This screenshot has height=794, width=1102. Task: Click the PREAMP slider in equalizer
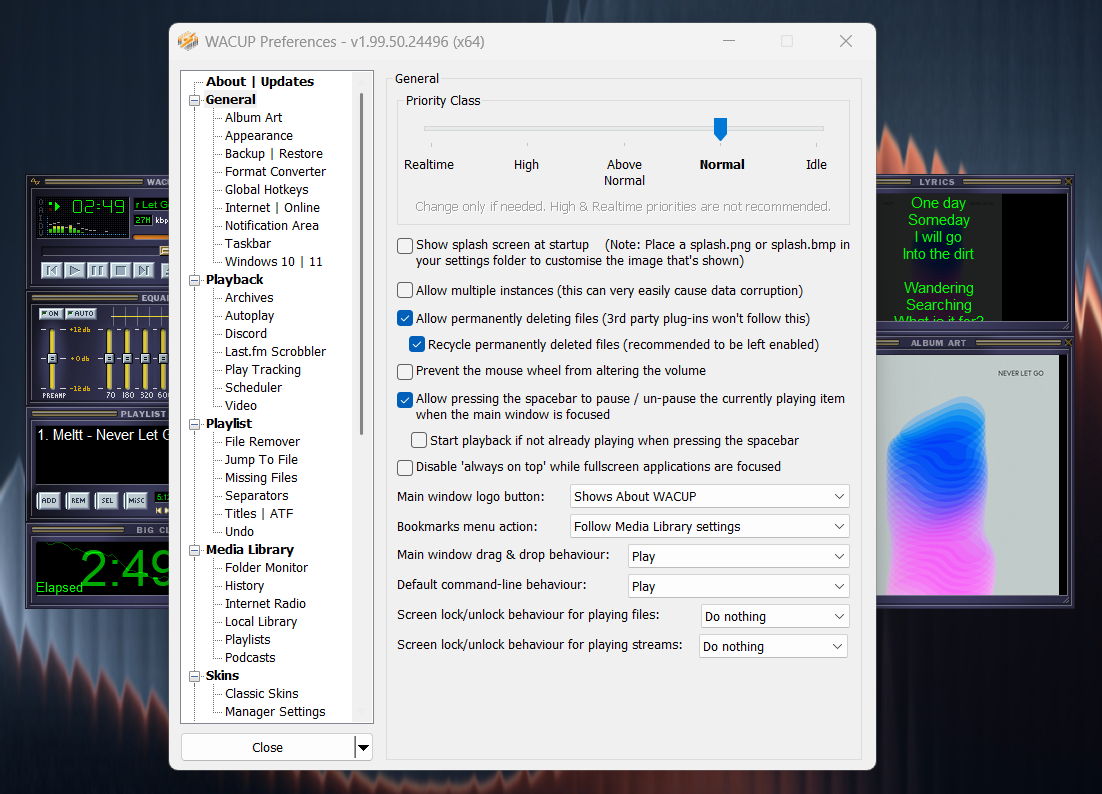[x=52, y=358]
